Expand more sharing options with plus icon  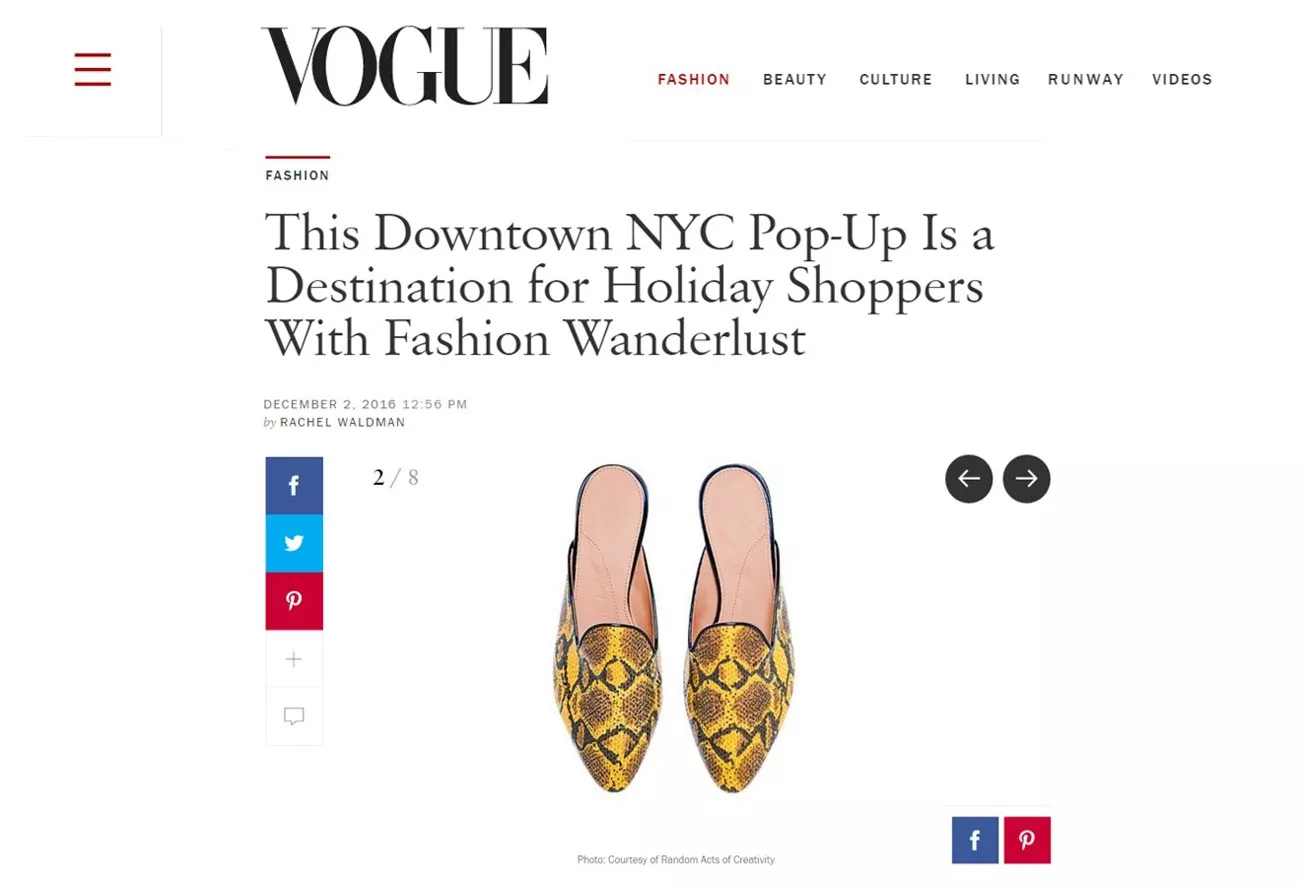[294, 659]
